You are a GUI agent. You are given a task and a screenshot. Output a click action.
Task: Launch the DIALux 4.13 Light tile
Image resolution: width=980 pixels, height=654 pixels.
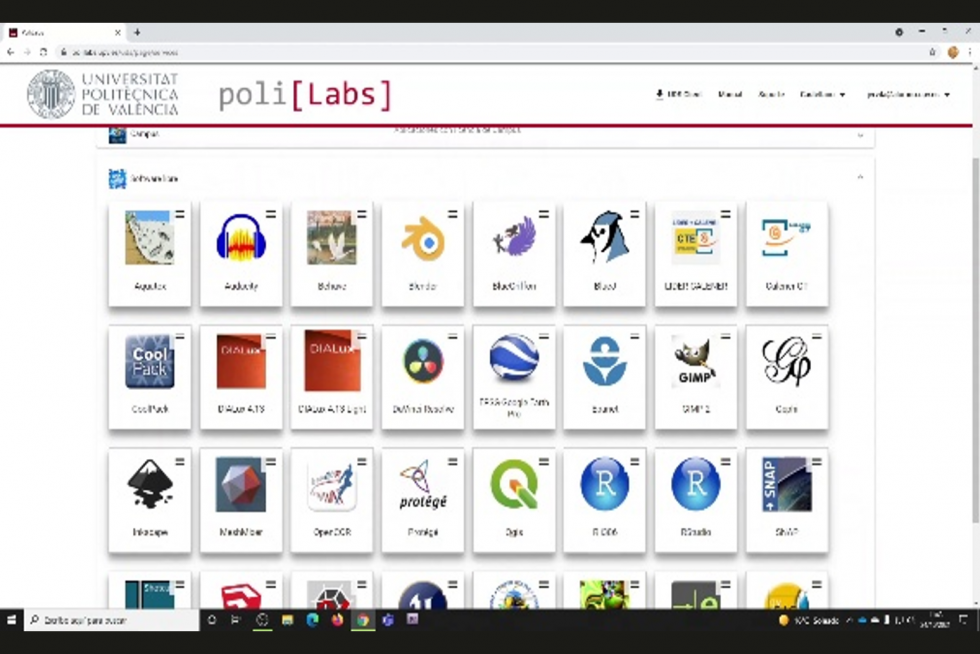click(x=332, y=377)
